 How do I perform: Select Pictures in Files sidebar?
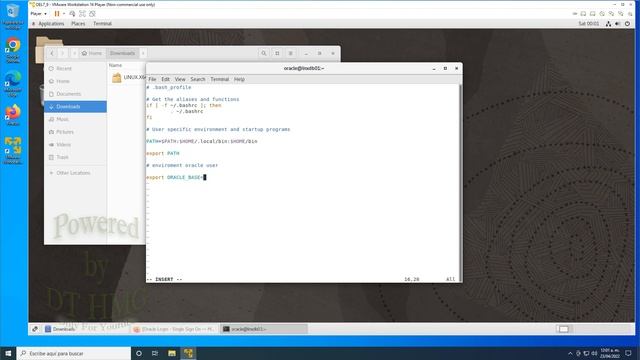[76, 132]
